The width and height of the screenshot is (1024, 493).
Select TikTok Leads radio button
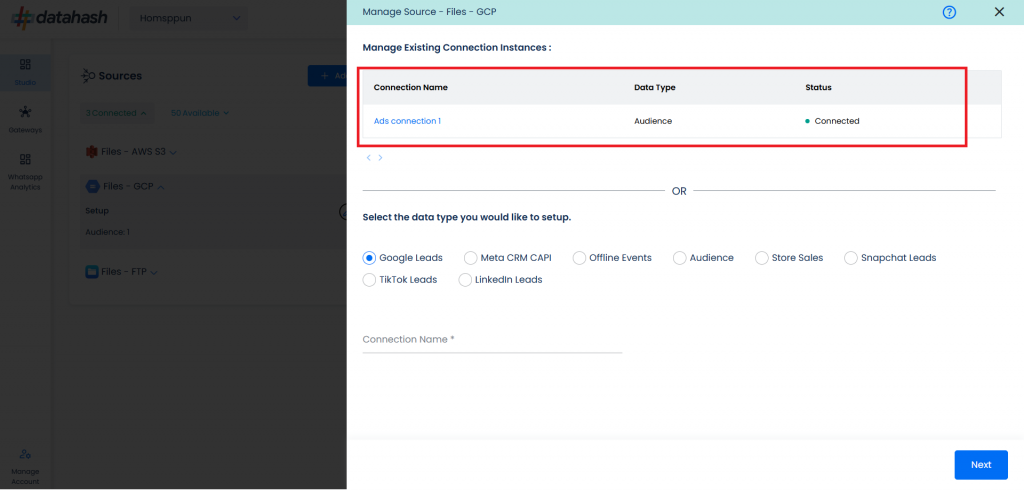pos(369,279)
